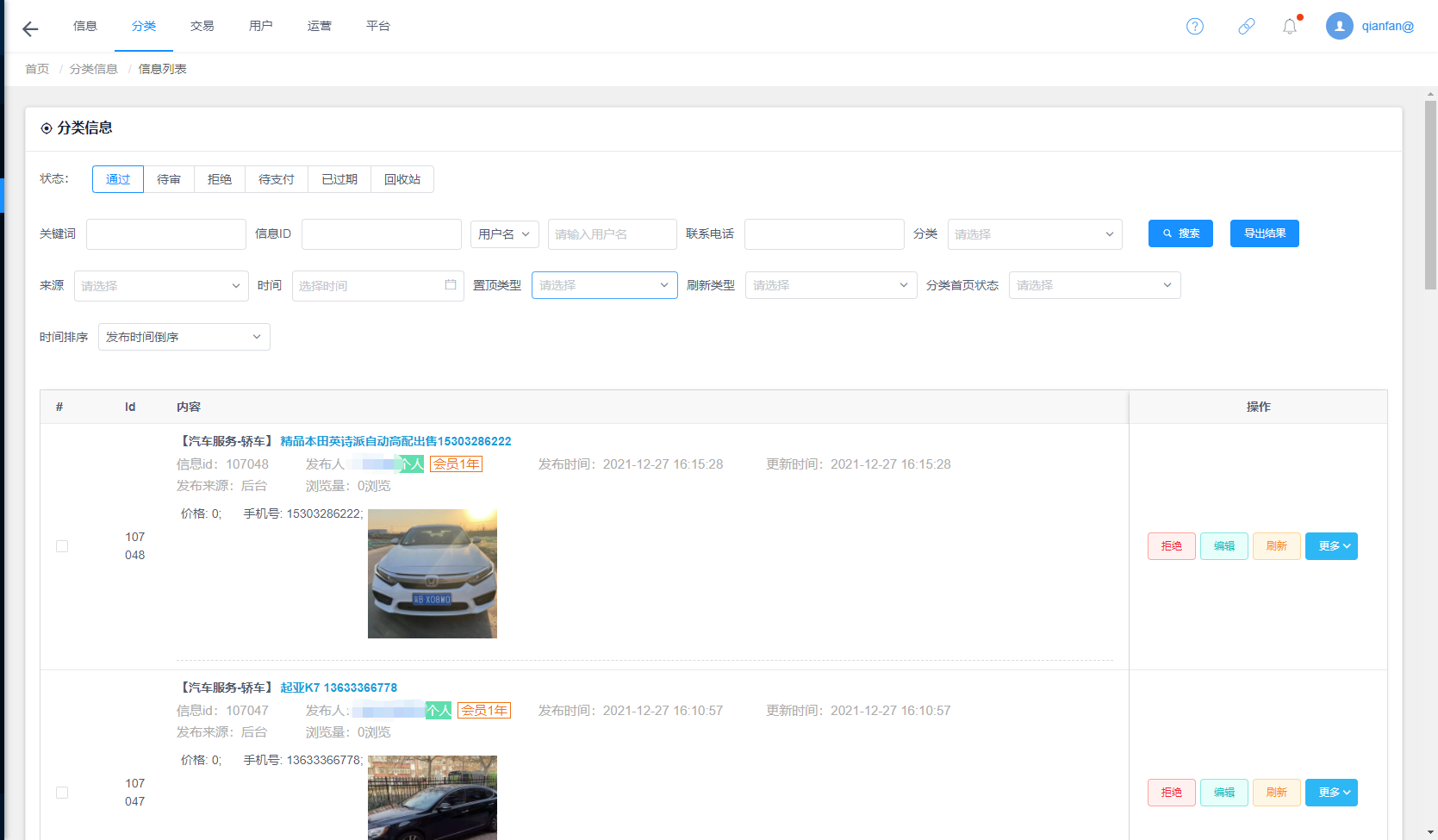The image size is (1438, 840).
Task: Open the 用户名 type dropdown
Action: (x=505, y=234)
